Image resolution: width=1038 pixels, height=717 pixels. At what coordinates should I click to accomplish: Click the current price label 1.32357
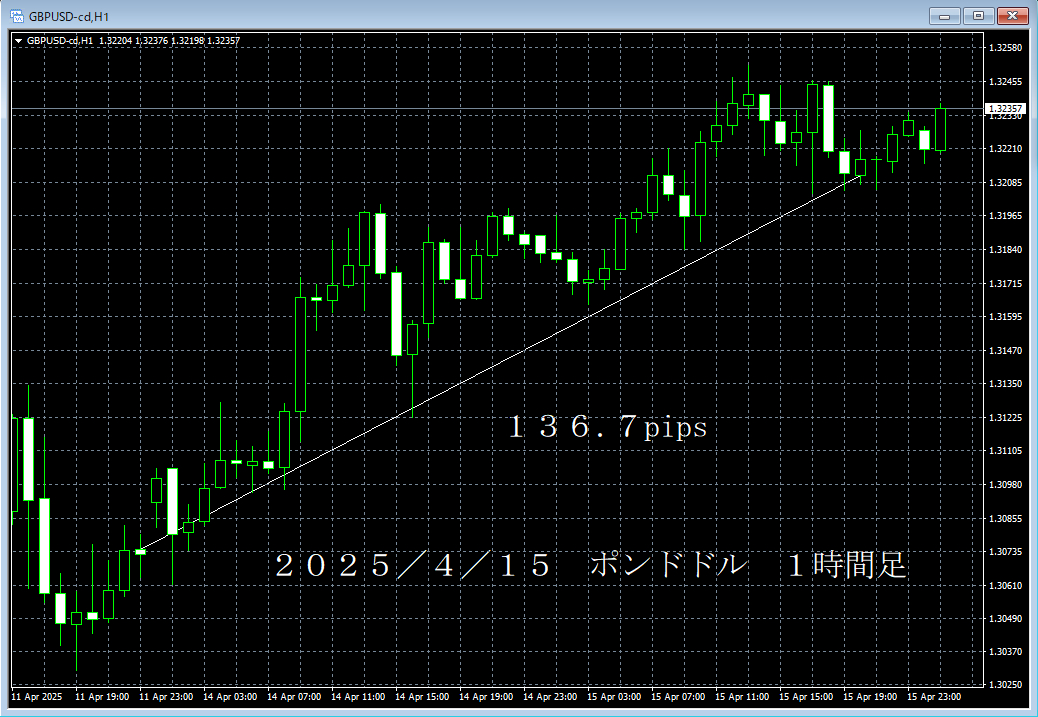click(1005, 109)
